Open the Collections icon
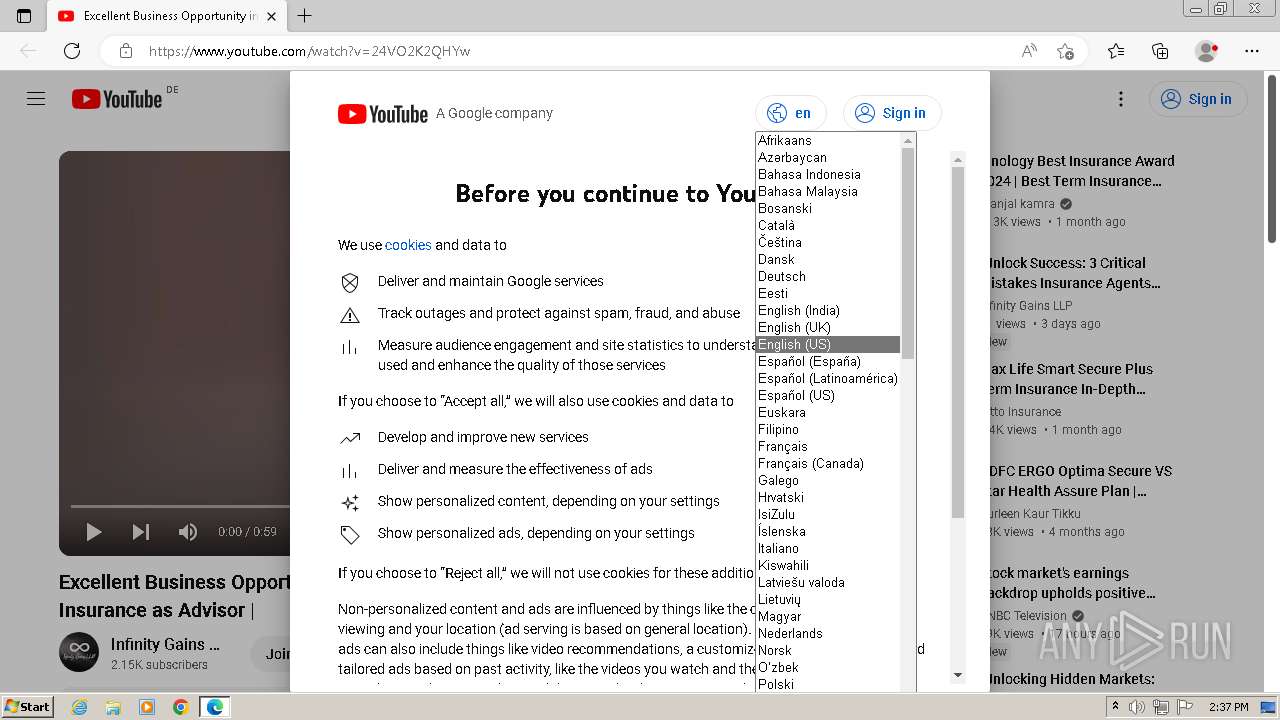This screenshot has width=1280, height=720. pos(1160,51)
